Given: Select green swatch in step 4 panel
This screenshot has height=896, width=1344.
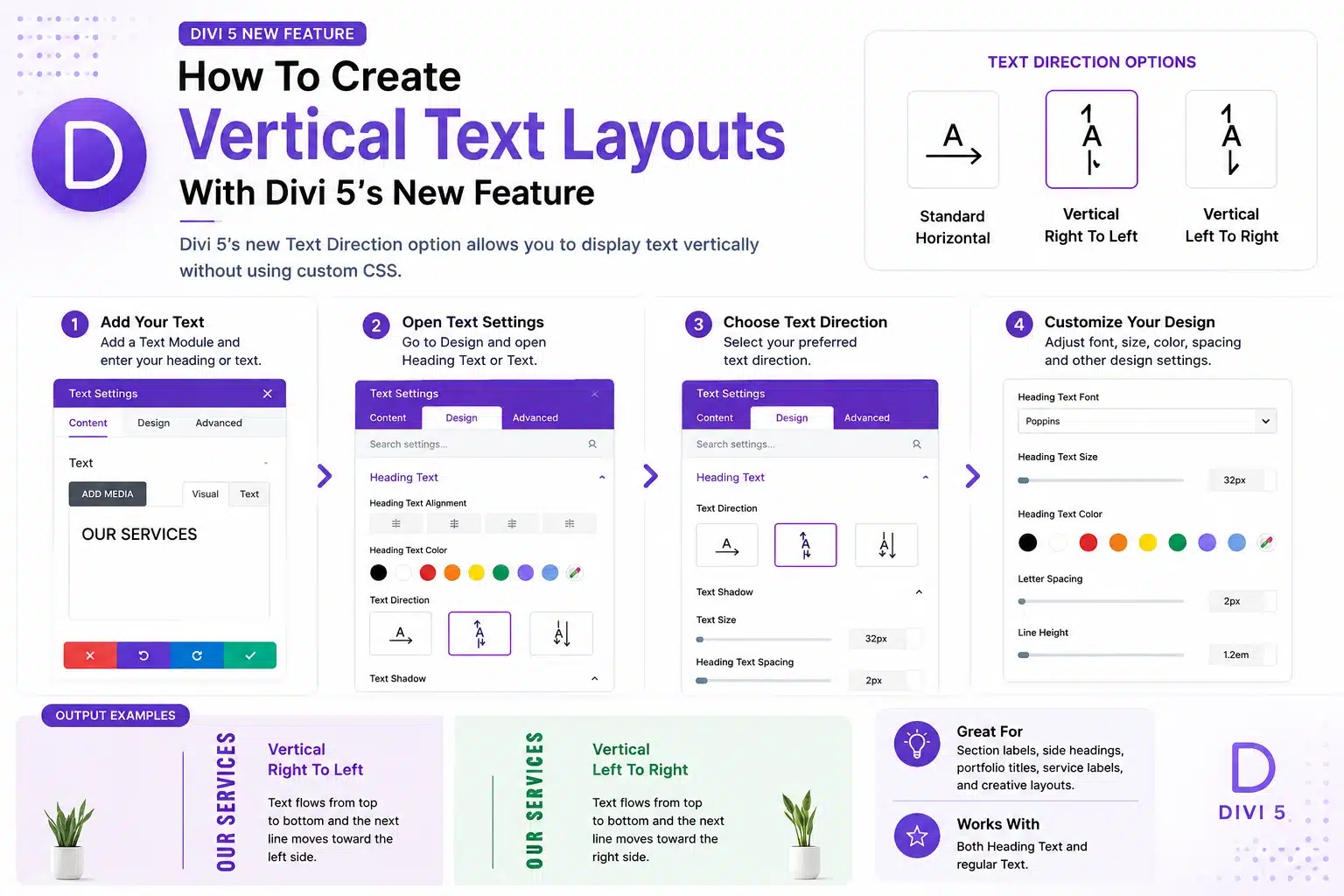Looking at the screenshot, I should click(1178, 542).
